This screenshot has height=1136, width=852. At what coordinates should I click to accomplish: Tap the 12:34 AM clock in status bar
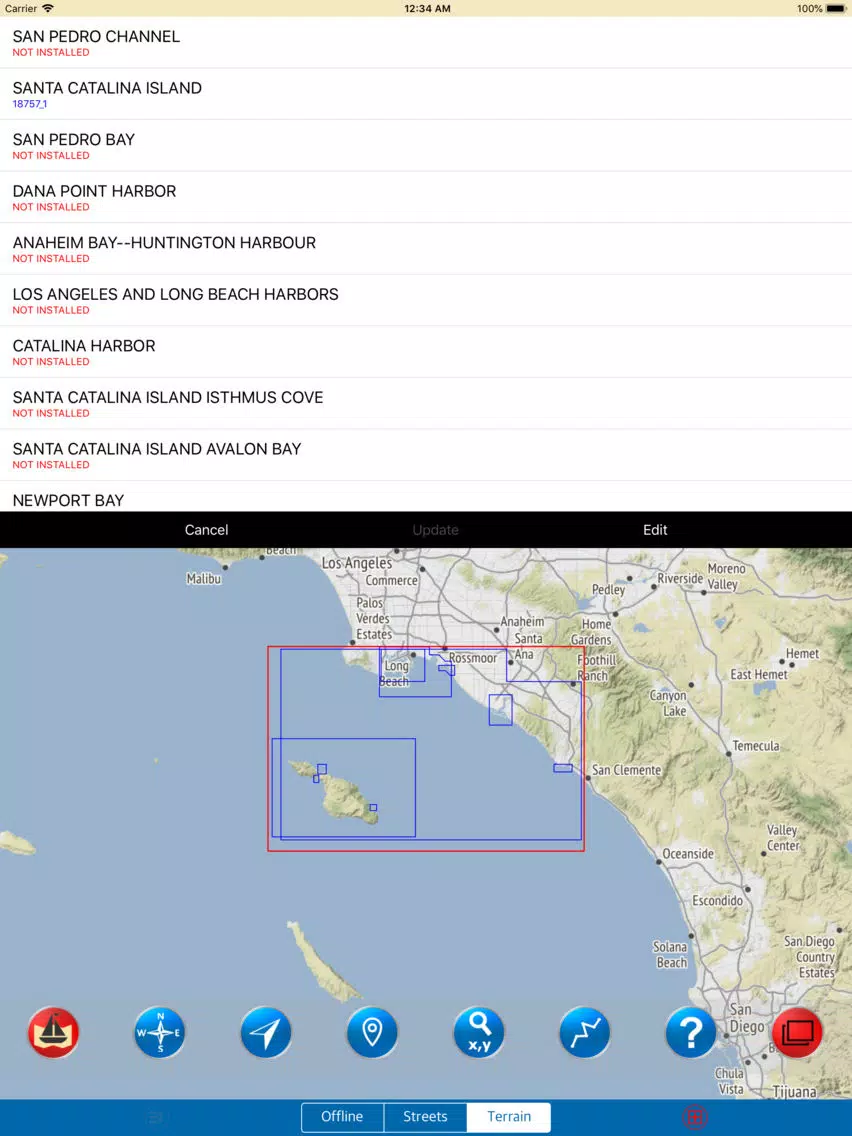(x=427, y=9)
